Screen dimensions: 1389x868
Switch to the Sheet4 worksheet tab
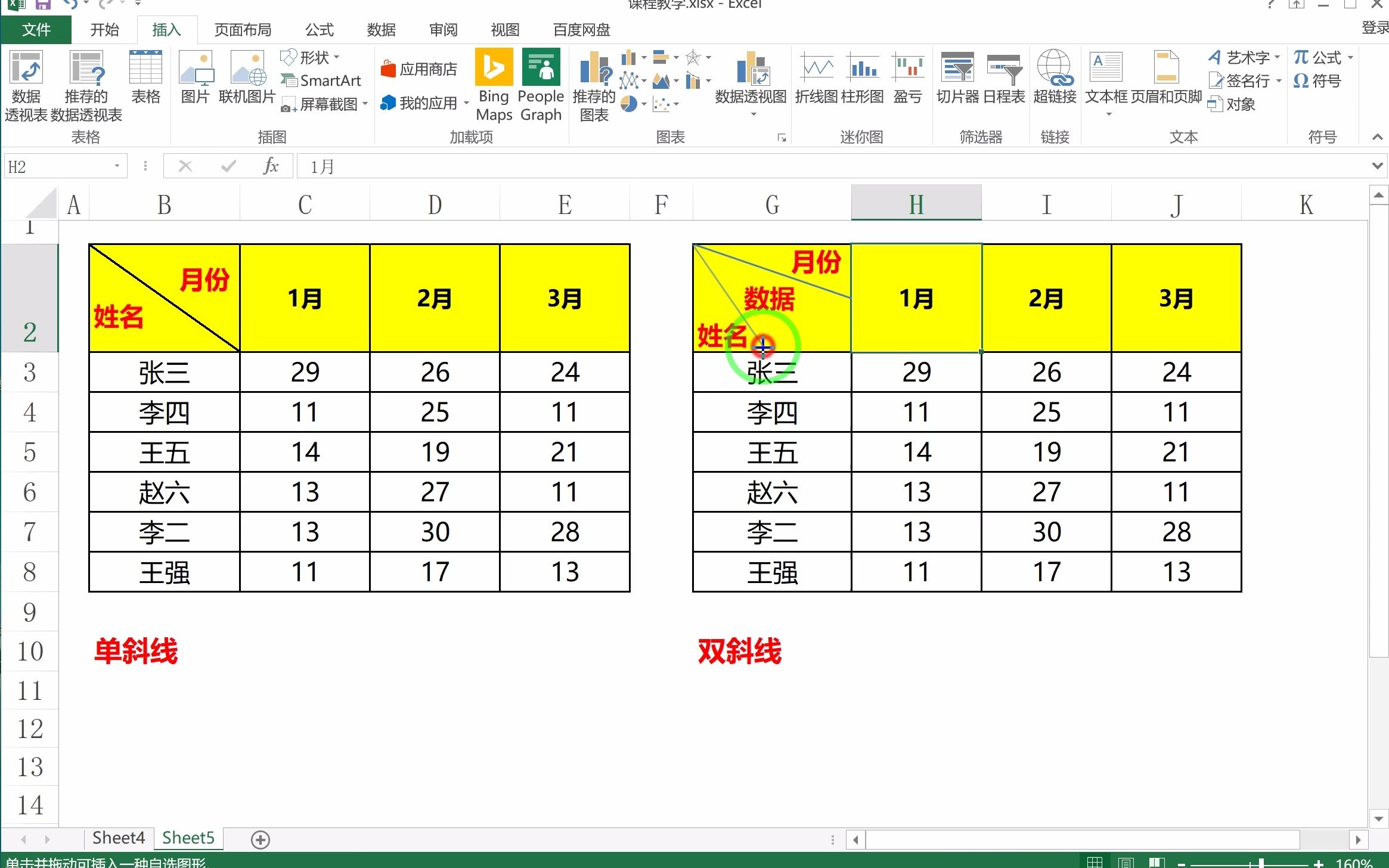118,838
